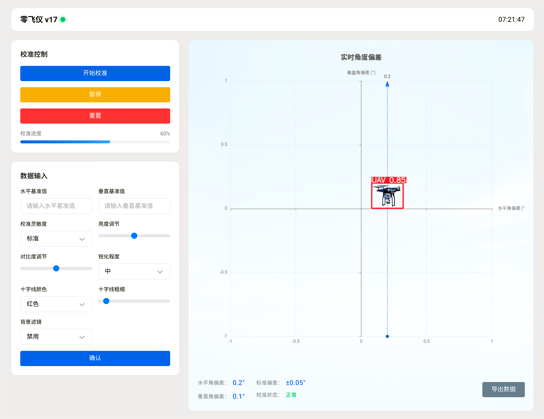Screen dimensions: 544x419
Task: Open the 锐化程度 dropdown
Action: 134,271
